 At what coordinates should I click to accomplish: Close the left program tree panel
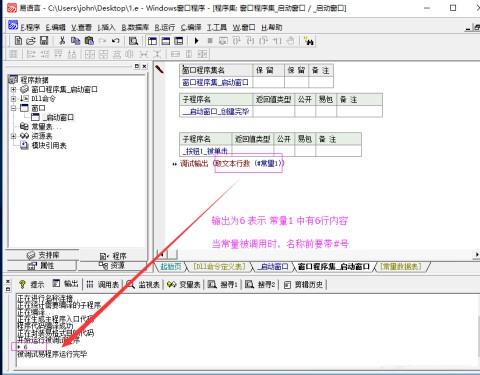pos(144,66)
